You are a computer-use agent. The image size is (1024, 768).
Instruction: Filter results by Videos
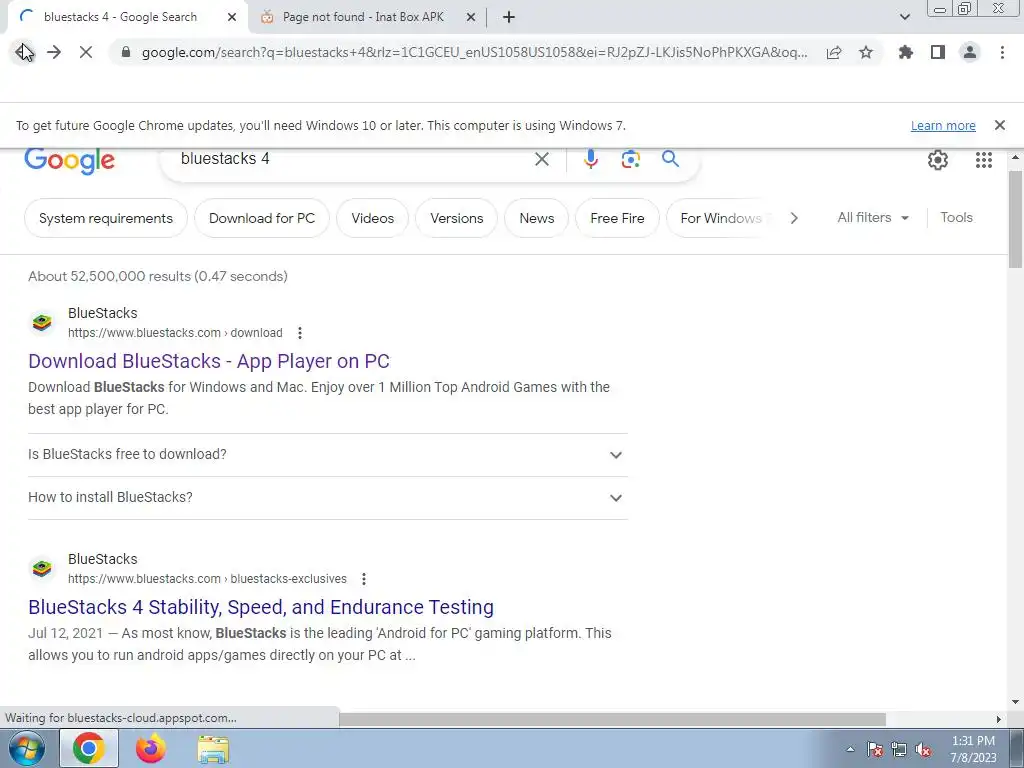click(372, 218)
